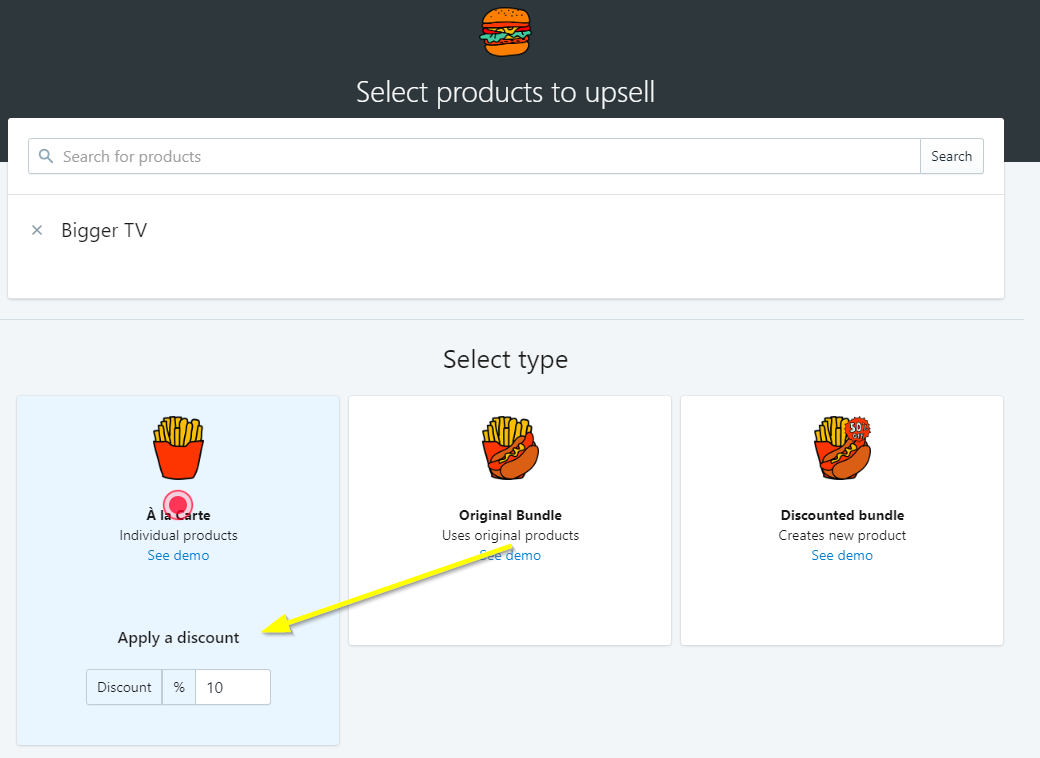This screenshot has height=758, width=1040.
Task: Toggle the % discount unit button
Action: point(179,687)
